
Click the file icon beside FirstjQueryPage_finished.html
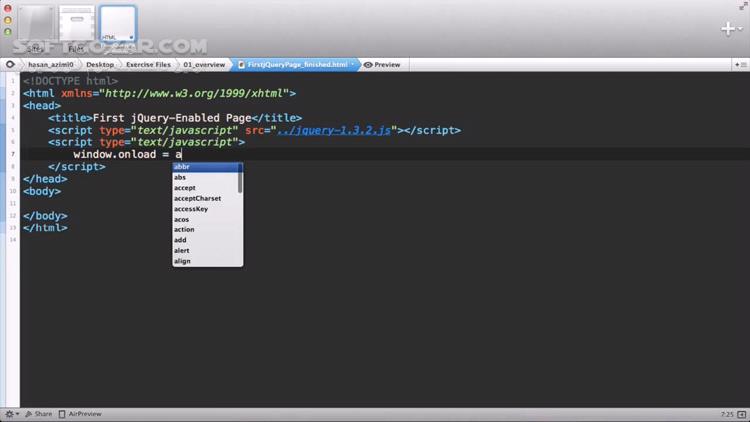click(242, 65)
